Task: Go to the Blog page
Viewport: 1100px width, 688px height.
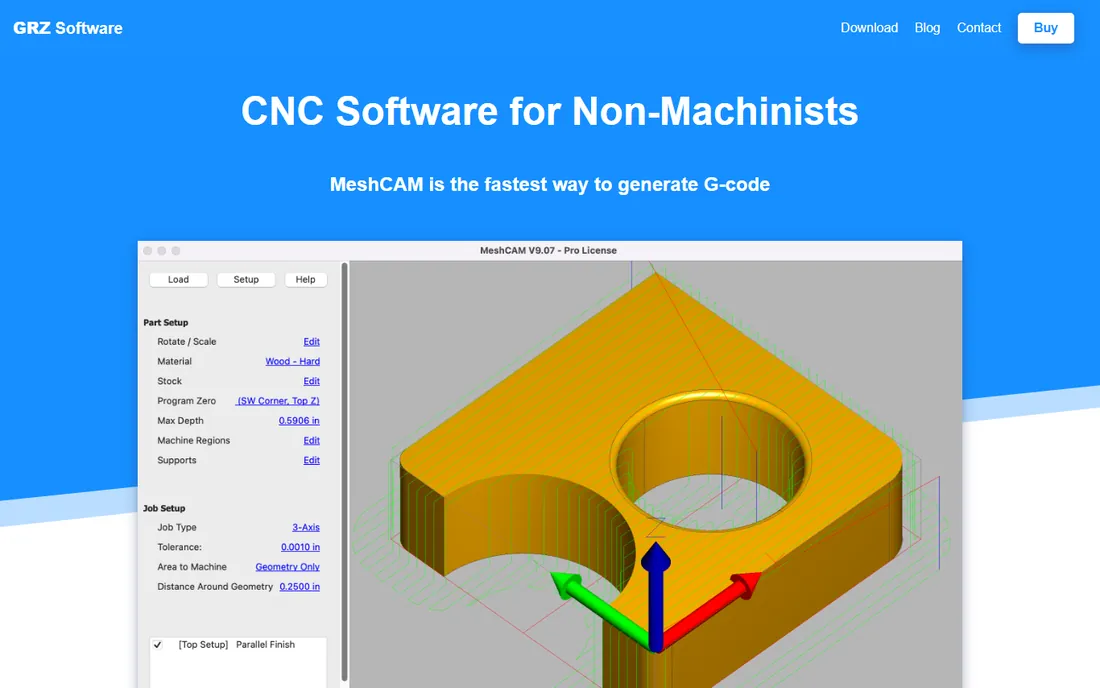Action: (927, 28)
